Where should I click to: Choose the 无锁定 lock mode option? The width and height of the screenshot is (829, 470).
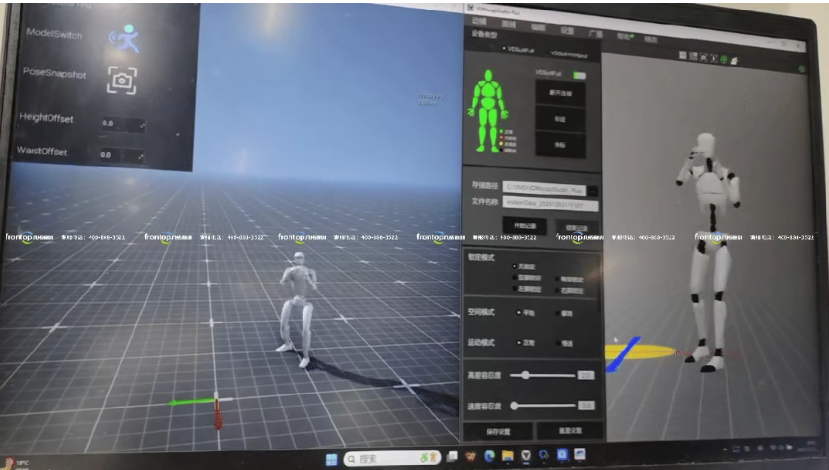click(514, 267)
